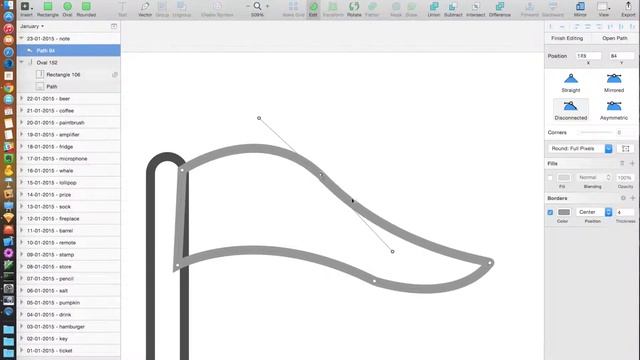Add a new border with plus icon
The width and height of the screenshot is (640, 360).
(x=632, y=198)
